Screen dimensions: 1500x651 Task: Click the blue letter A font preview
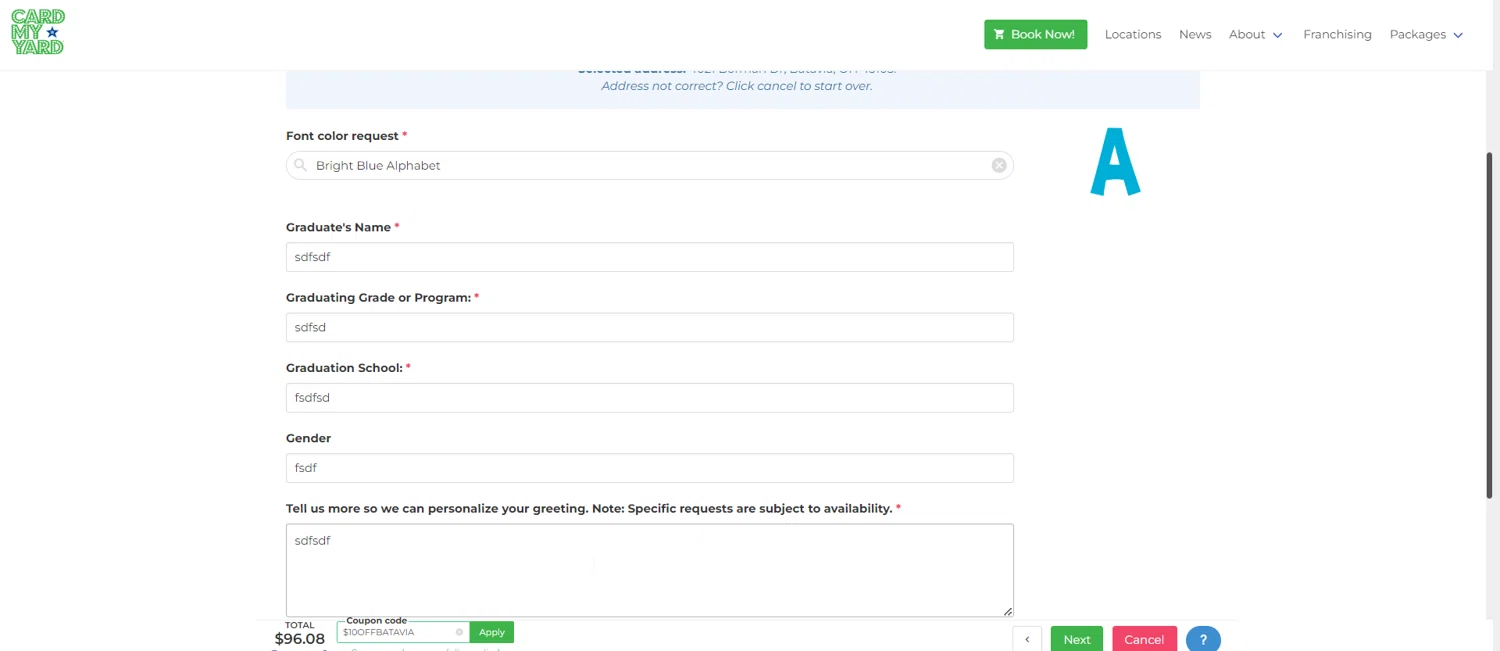[1115, 162]
